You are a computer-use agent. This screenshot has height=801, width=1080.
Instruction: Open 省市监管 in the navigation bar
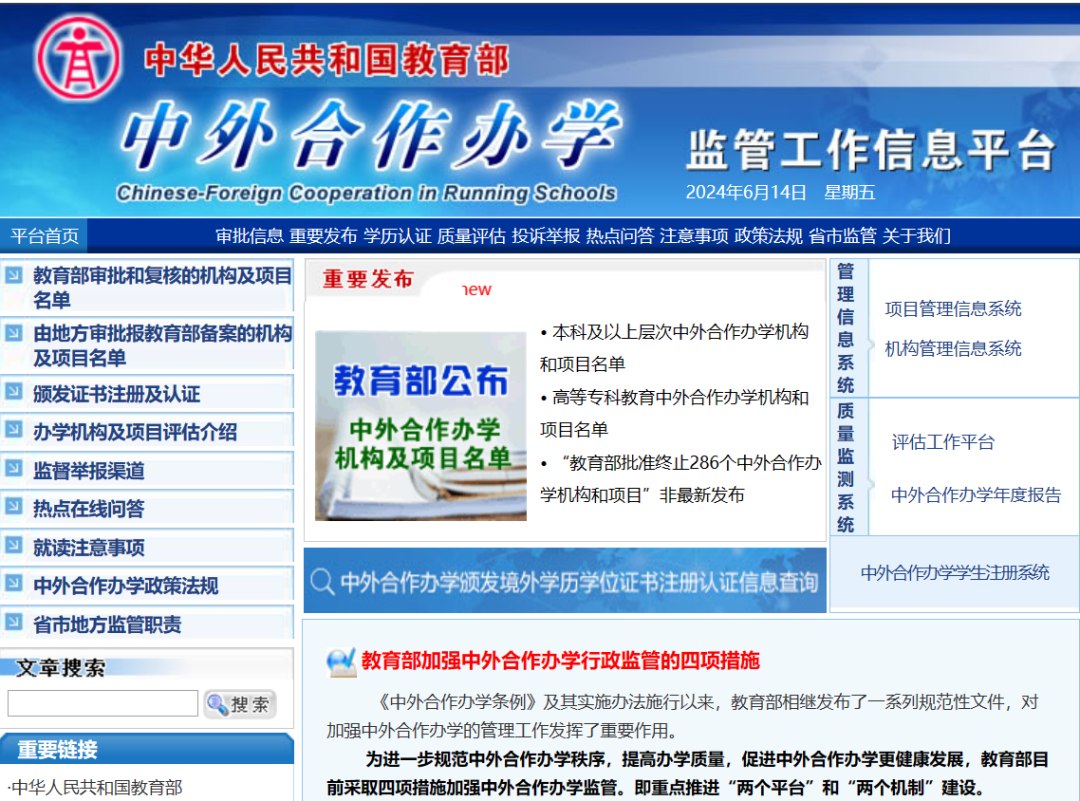[x=842, y=236]
